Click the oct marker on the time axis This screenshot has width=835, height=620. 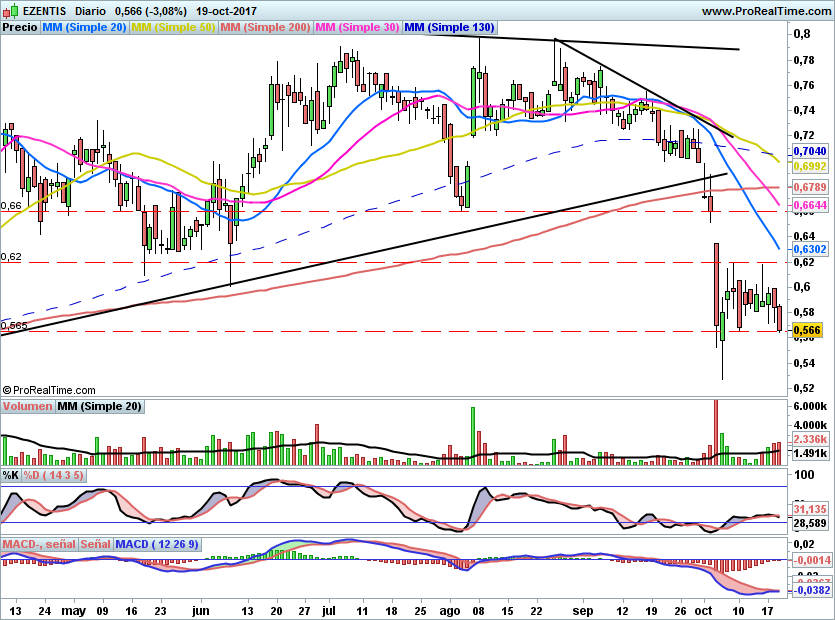(704, 610)
